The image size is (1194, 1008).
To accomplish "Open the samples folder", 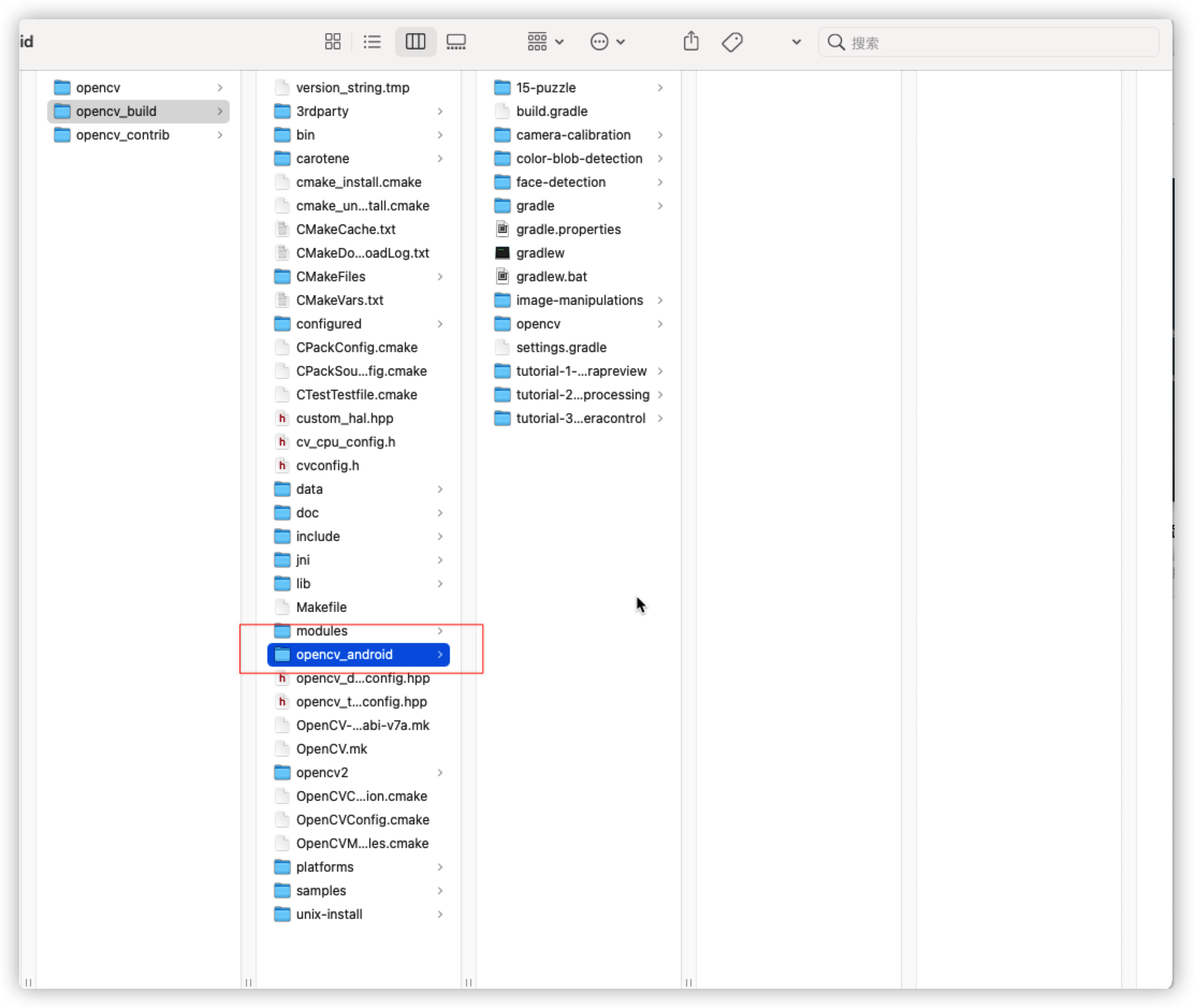I will coord(321,891).
